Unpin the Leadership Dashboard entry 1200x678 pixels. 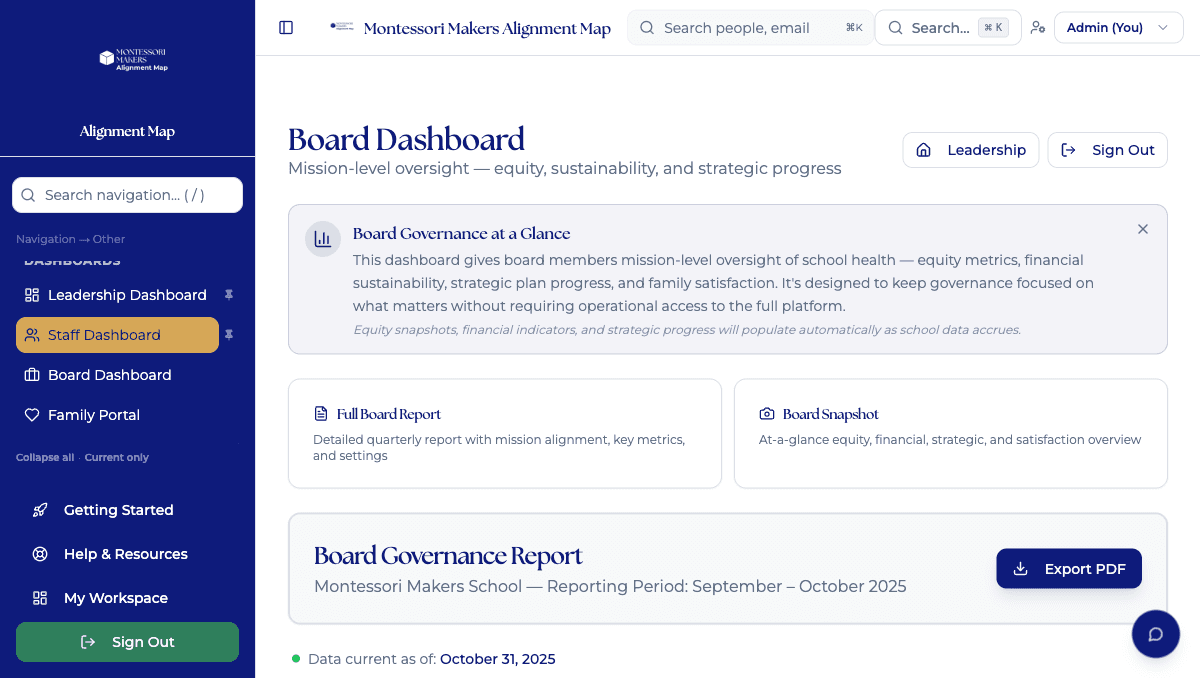(229, 295)
